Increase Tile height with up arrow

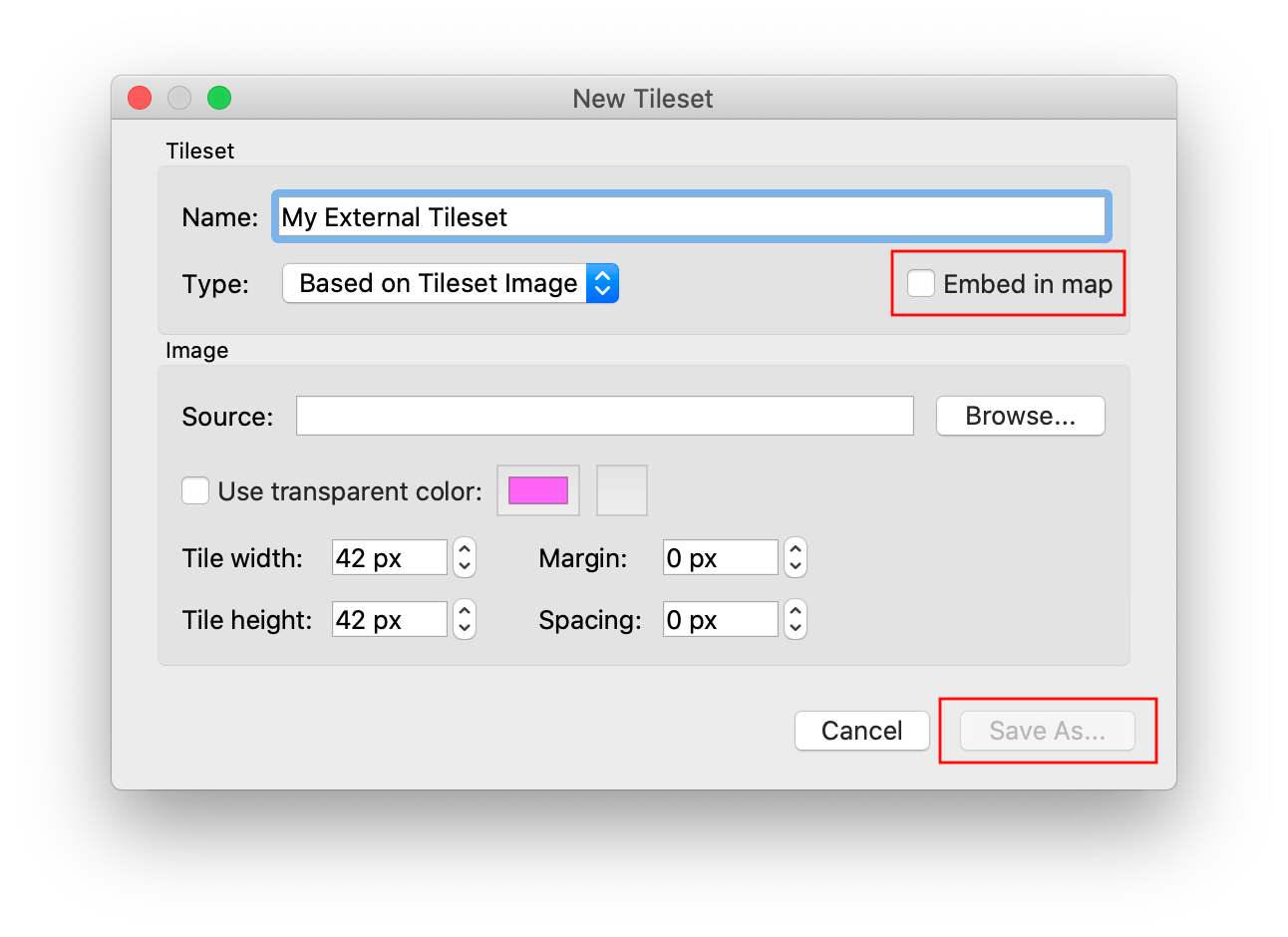tap(465, 611)
